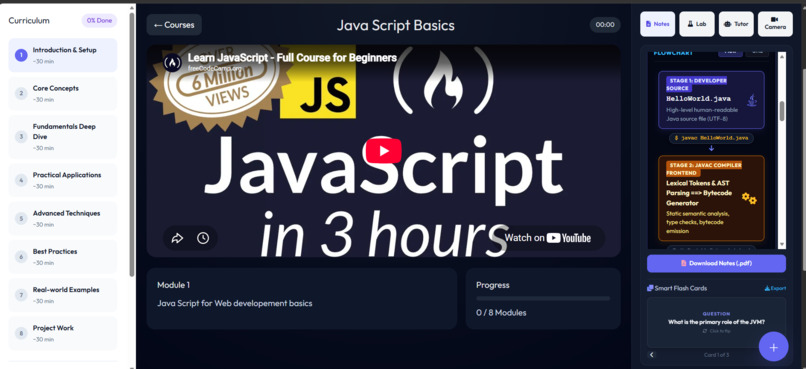Viewport: 806px width, 369px height.
Task: Click the Java Script Basics title
Action: 395,25
